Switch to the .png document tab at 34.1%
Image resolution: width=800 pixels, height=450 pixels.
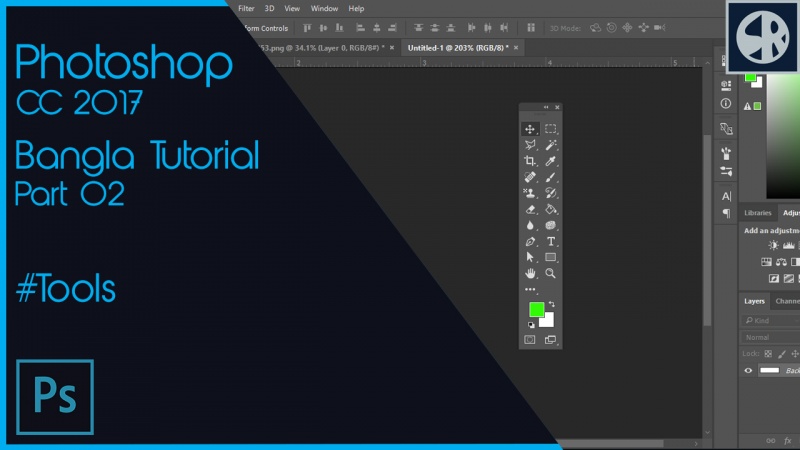pyautogui.click(x=321, y=48)
